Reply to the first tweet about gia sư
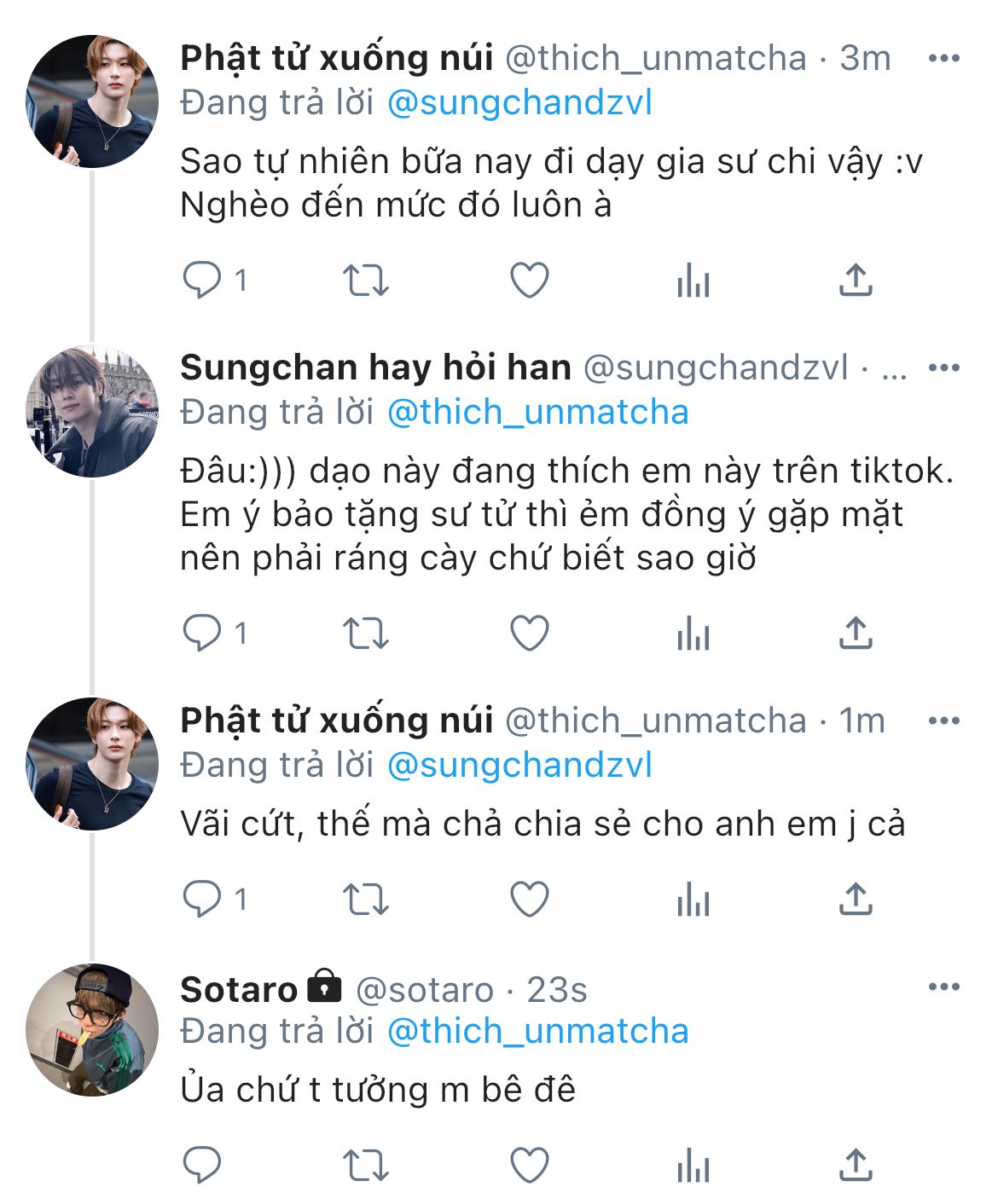 [x=202, y=280]
